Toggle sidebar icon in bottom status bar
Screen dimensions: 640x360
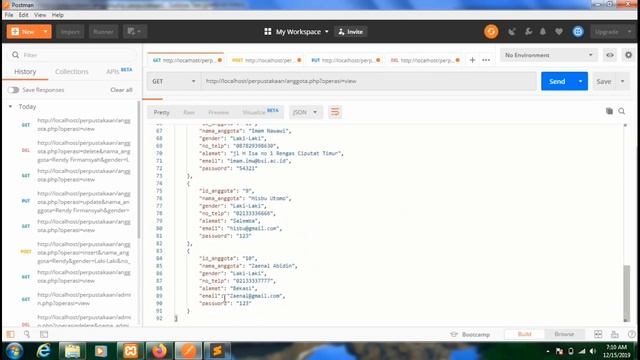pyautogui.click(x=11, y=334)
